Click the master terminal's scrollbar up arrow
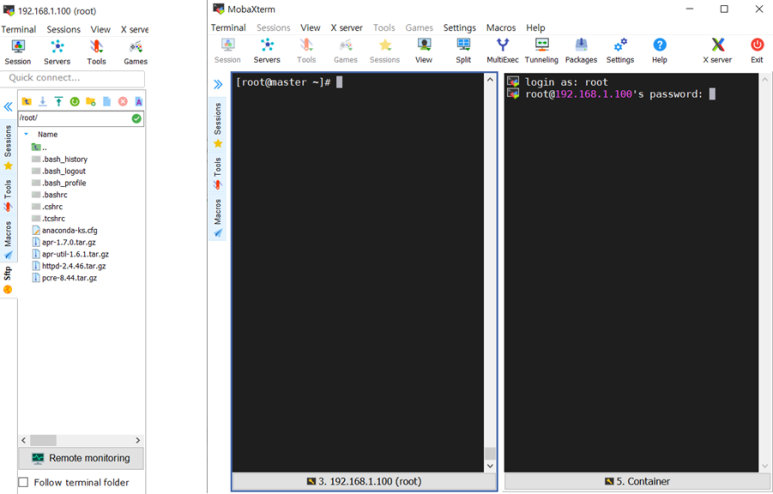Screen dimensions: 773x494 click(x=490, y=79)
